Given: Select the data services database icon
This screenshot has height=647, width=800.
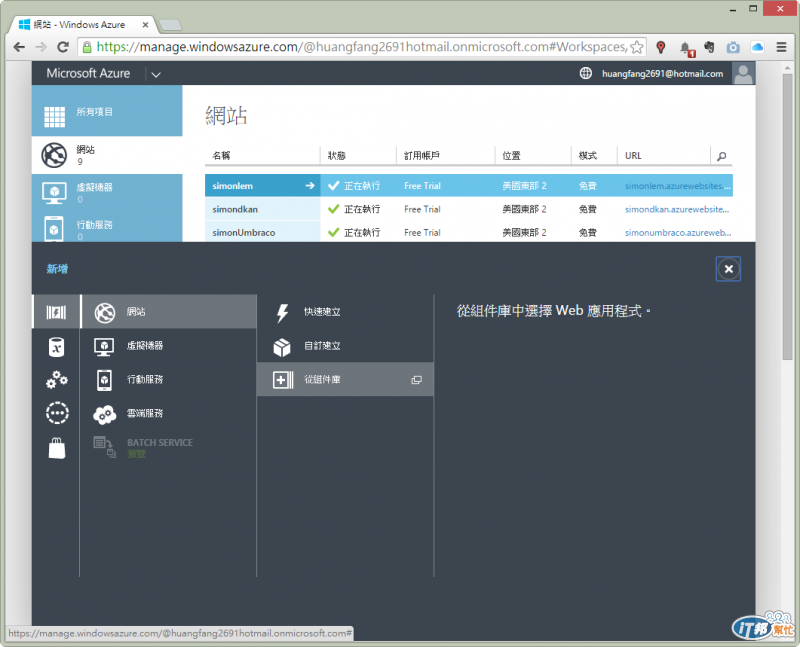Looking at the screenshot, I should 57,347.
